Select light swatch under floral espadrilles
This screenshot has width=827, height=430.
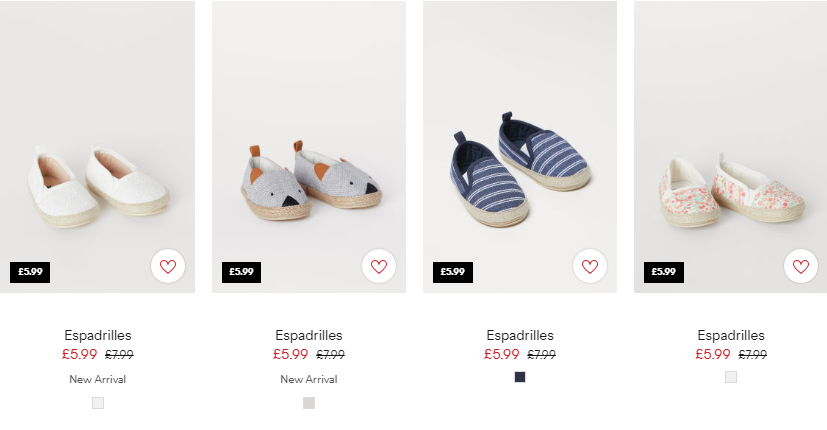point(731,377)
